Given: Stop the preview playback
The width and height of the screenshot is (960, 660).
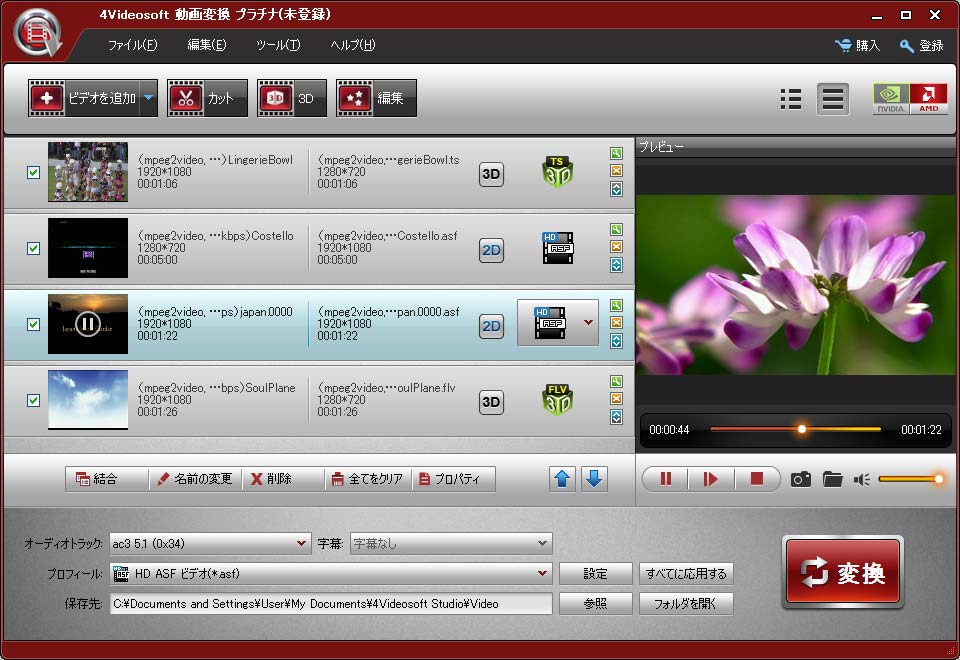Looking at the screenshot, I should (757, 479).
